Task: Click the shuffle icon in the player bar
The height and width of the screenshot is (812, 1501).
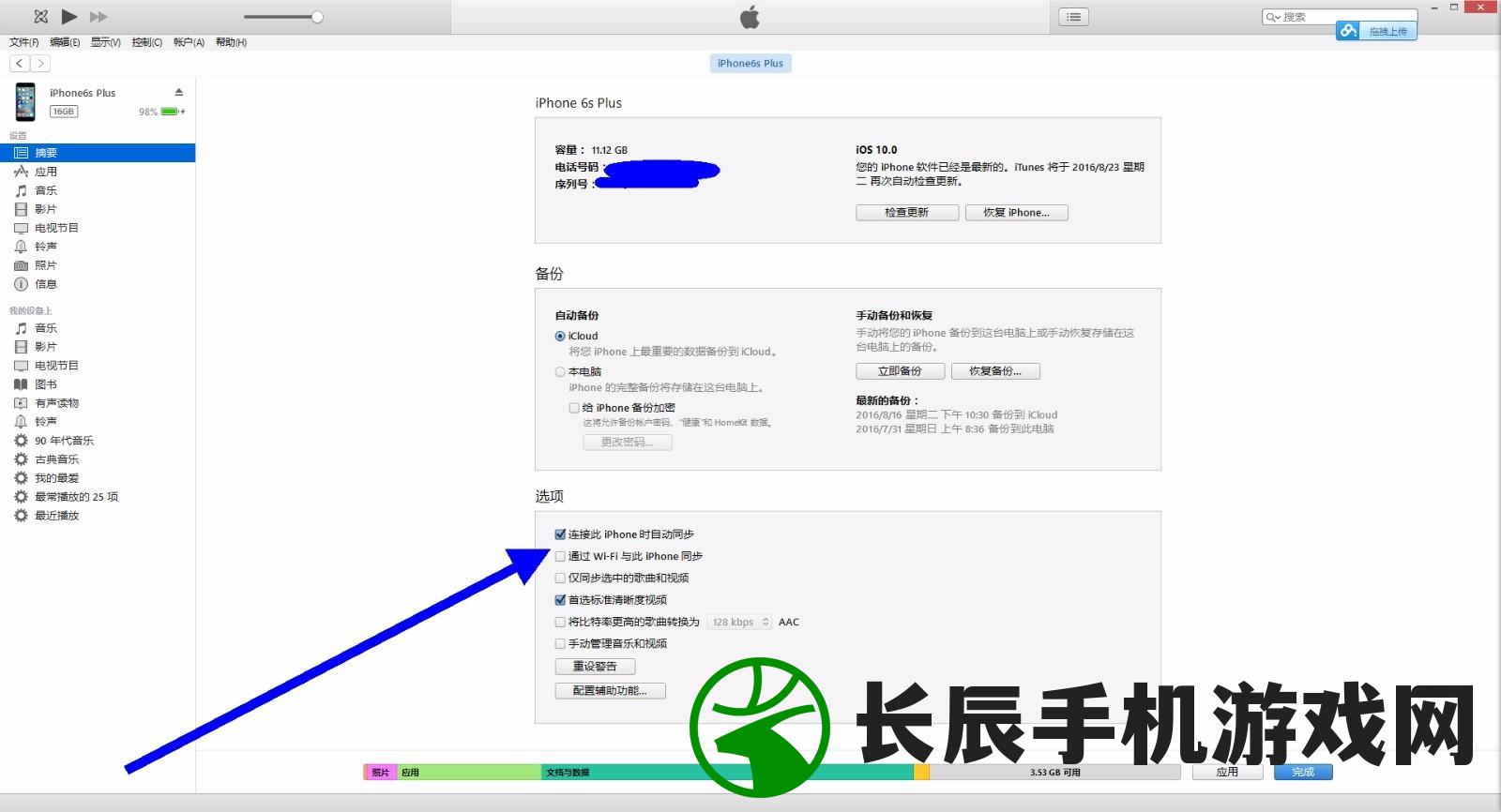Action: coord(40,16)
